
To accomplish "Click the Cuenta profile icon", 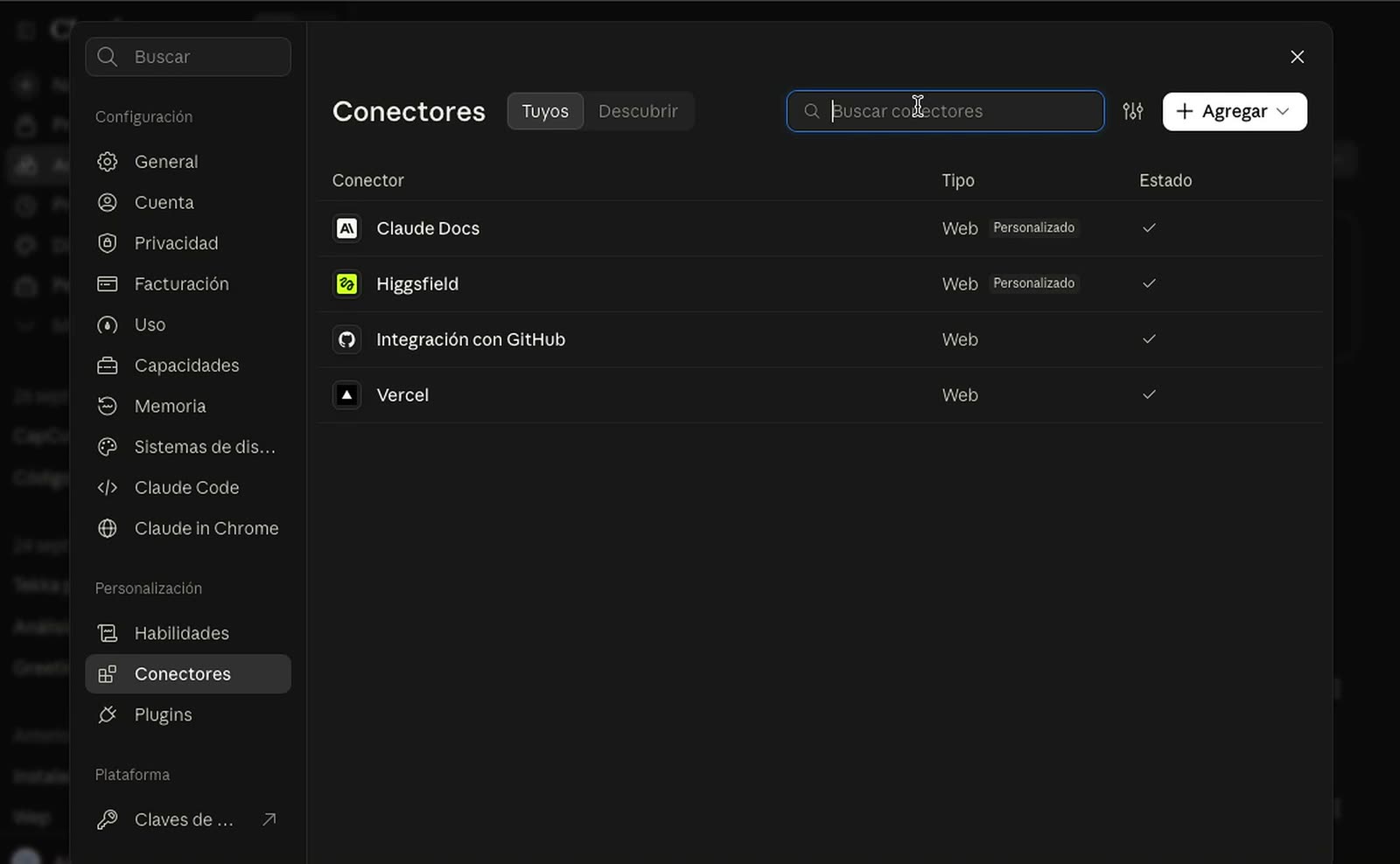I will click(107, 203).
